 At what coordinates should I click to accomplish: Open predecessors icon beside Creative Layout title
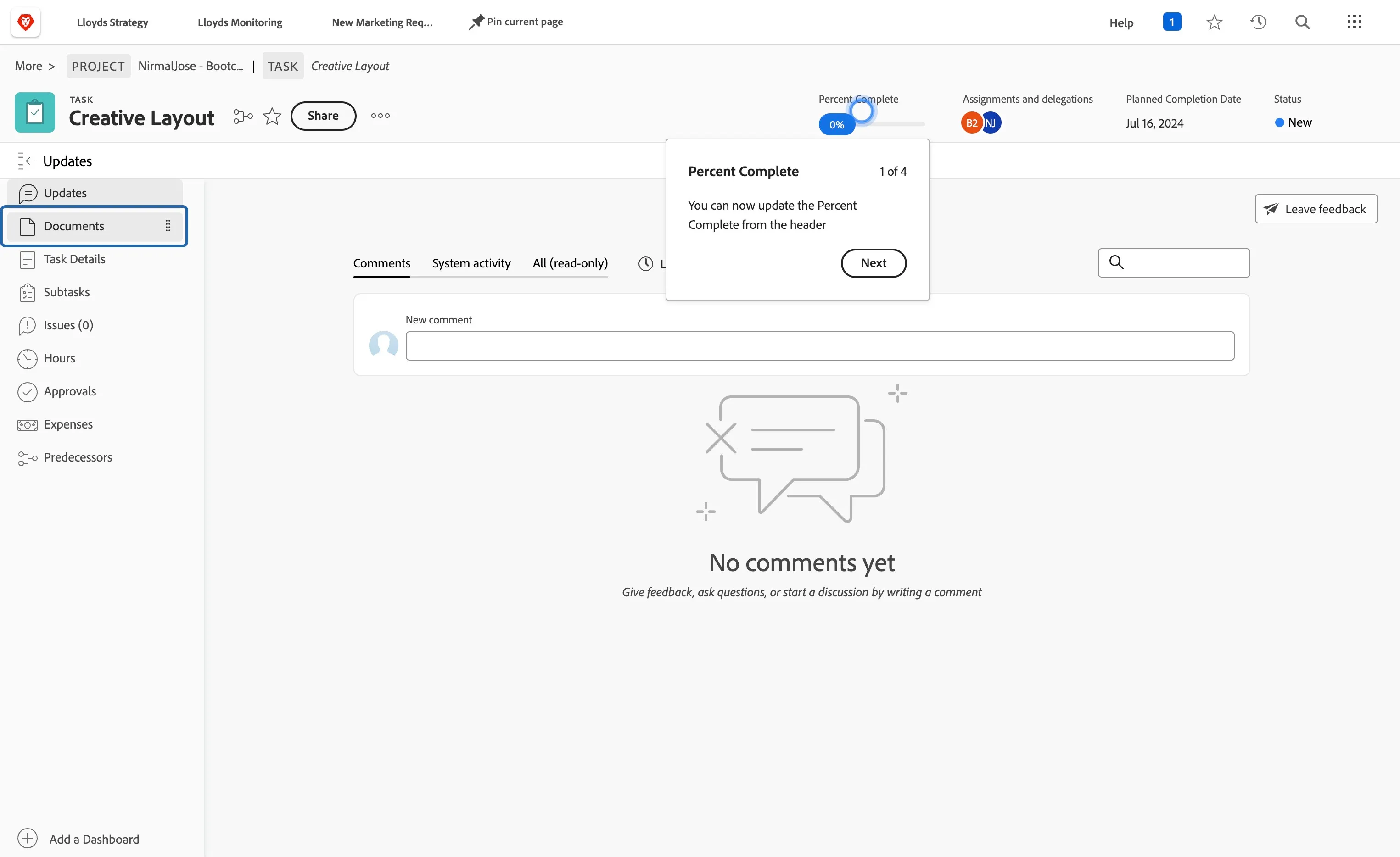click(x=243, y=116)
